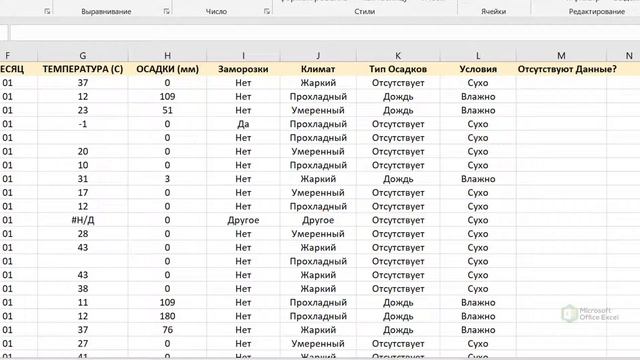Select the precipitation cell showing 3
This screenshot has width=640, height=360.
coord(167,179)
